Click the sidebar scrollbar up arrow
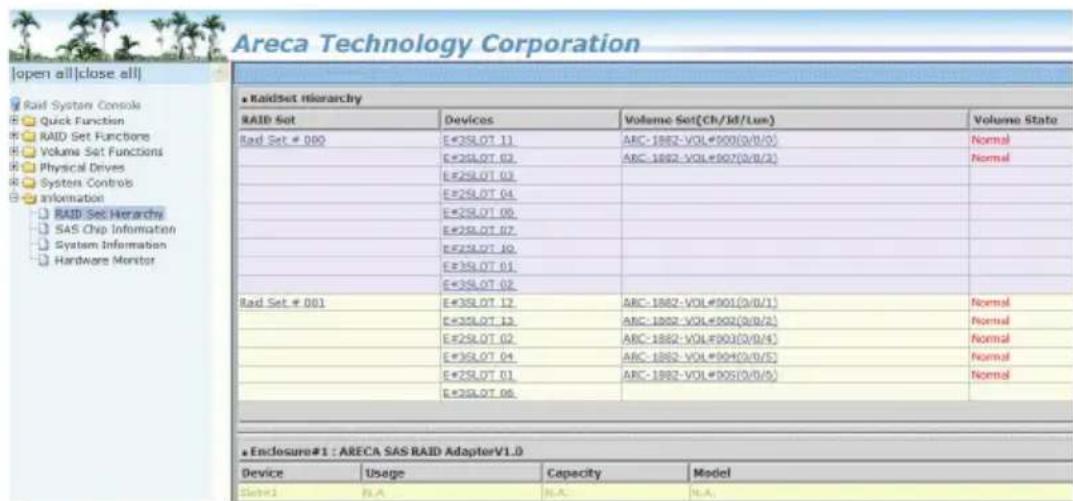 click(220, 72)
